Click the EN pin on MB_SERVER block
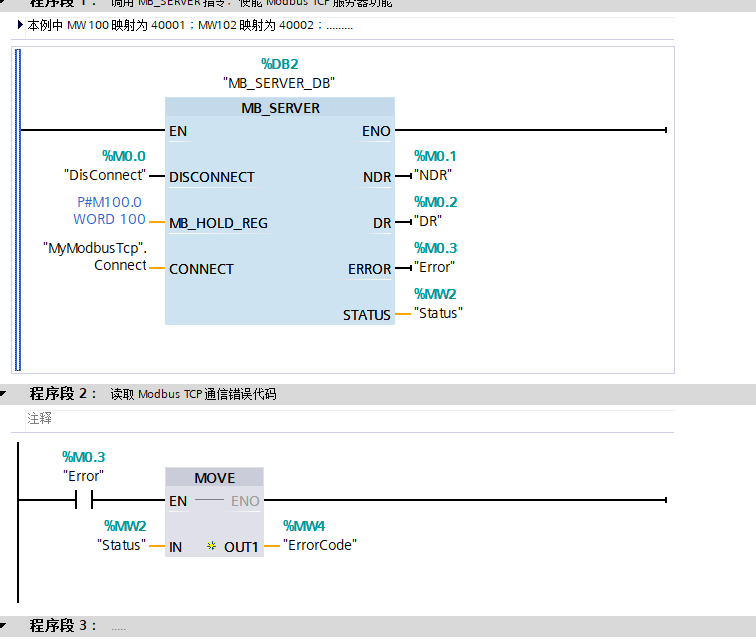The image size is (756, 639). point(178,131)
